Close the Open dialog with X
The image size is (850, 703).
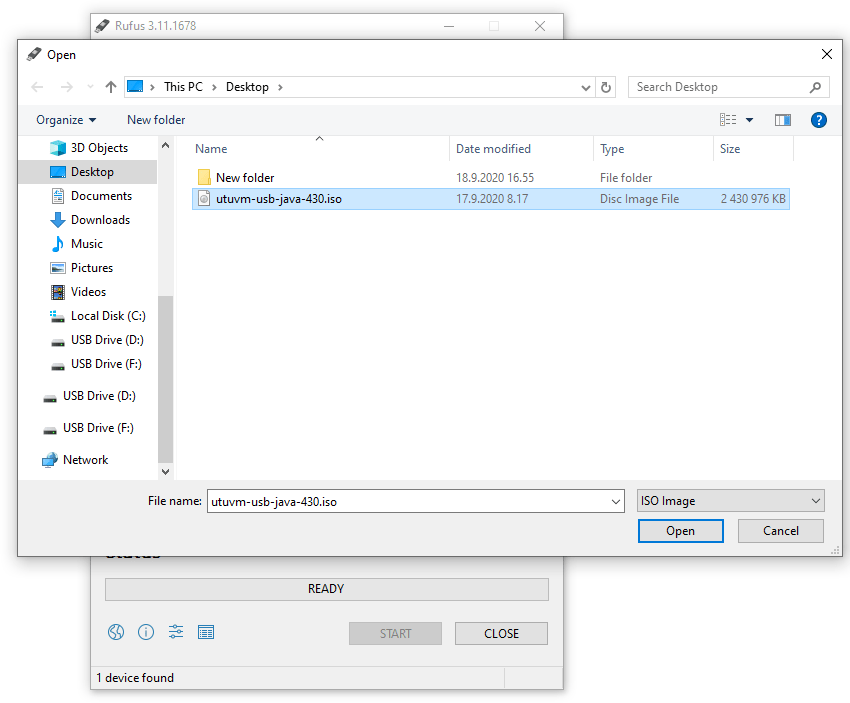827,54
